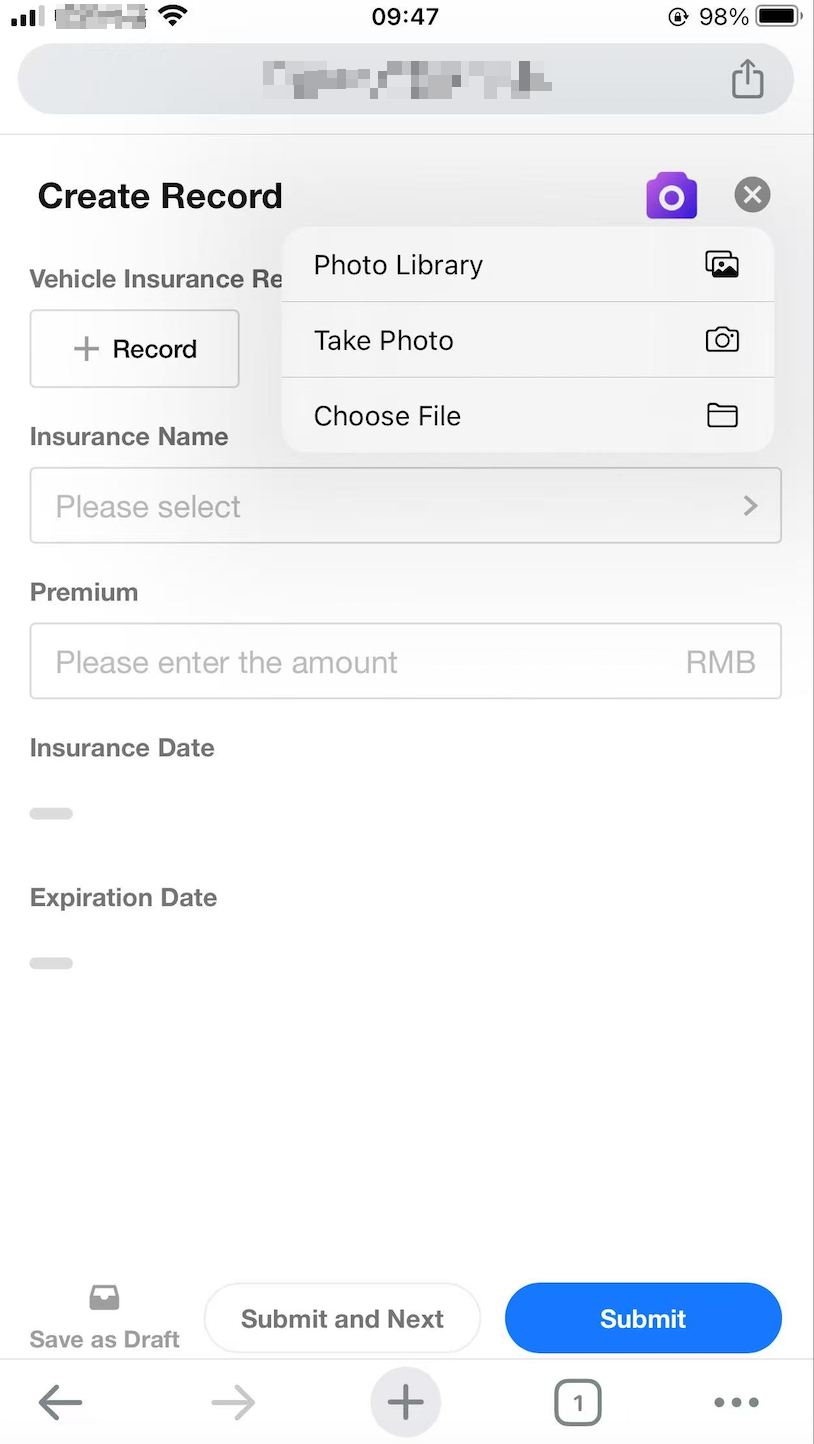Viewport: 814px width, 1444px height.
Task: Choose Photo Library from the menu
Action: point(398,265)
